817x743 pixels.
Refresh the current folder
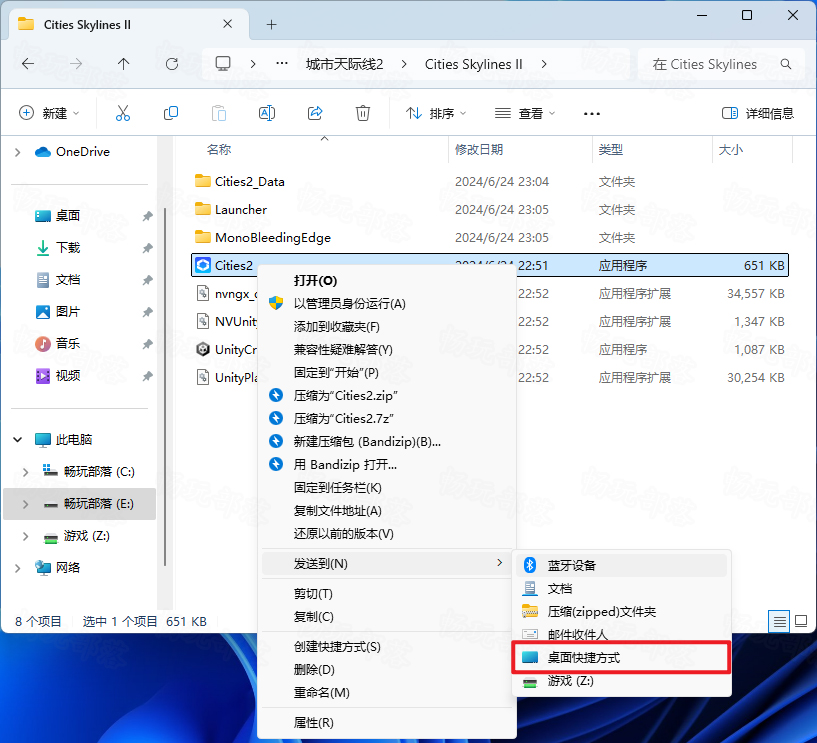tap(172, 64)
